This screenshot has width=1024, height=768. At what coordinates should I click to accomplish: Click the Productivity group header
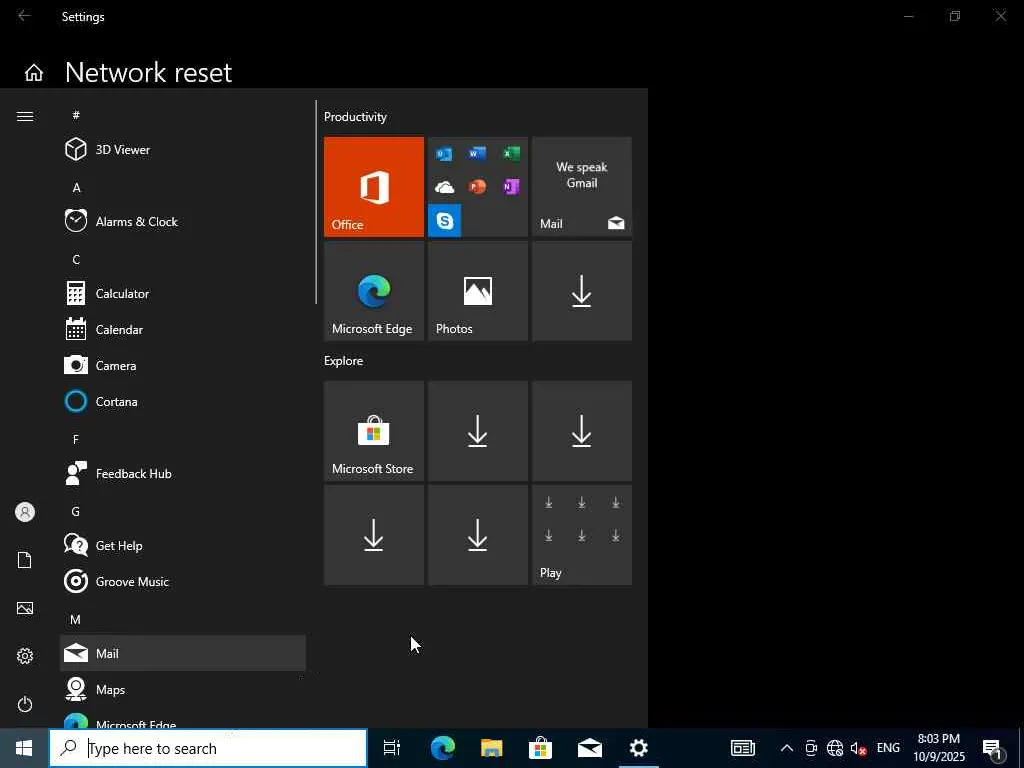pos(355,117)
